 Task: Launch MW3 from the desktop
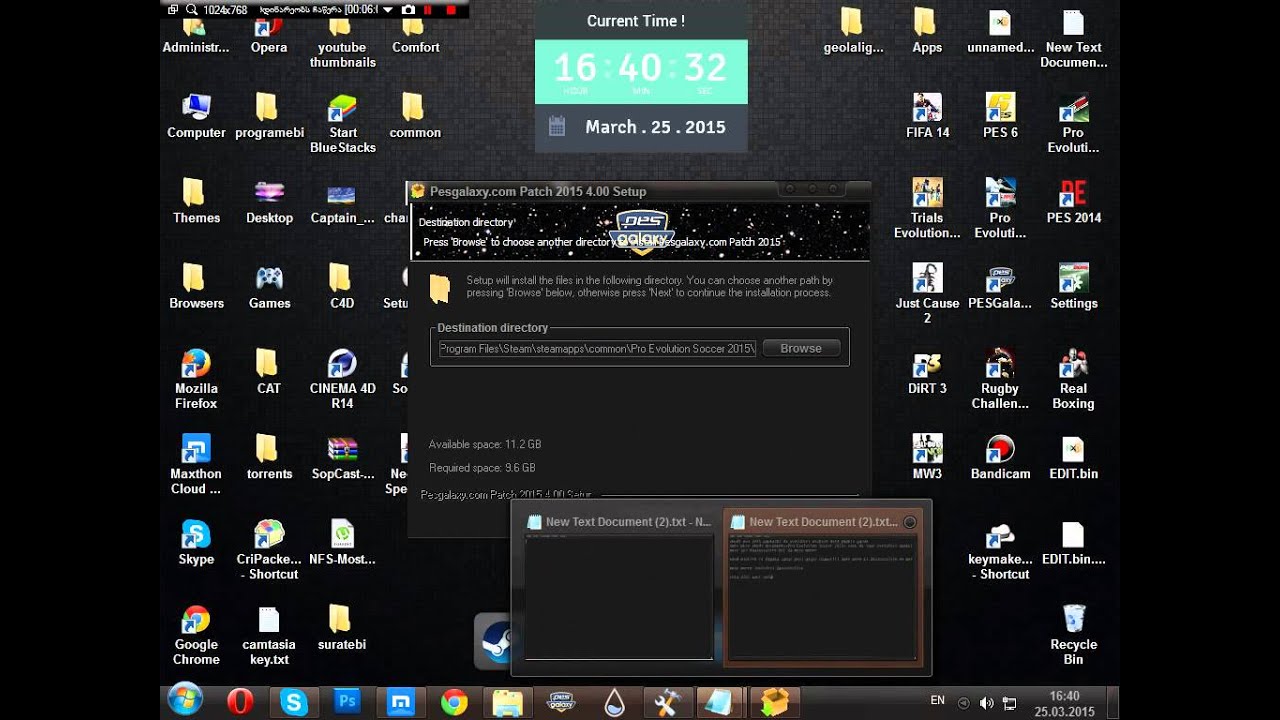(x=927, y=458)
